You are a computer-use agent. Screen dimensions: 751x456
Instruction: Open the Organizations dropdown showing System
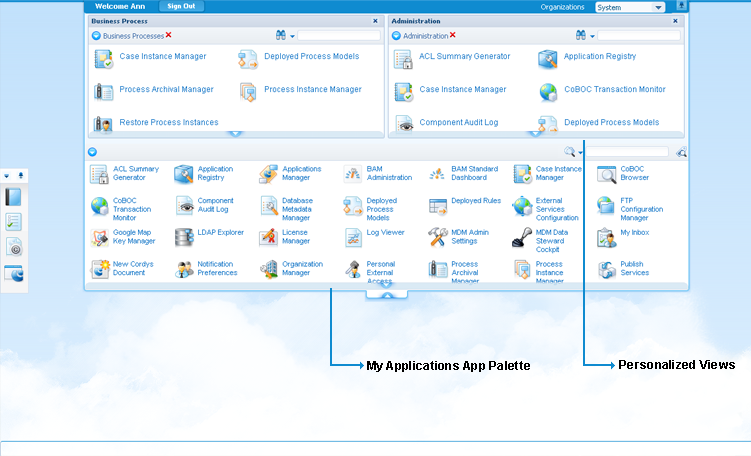(630, 7)
